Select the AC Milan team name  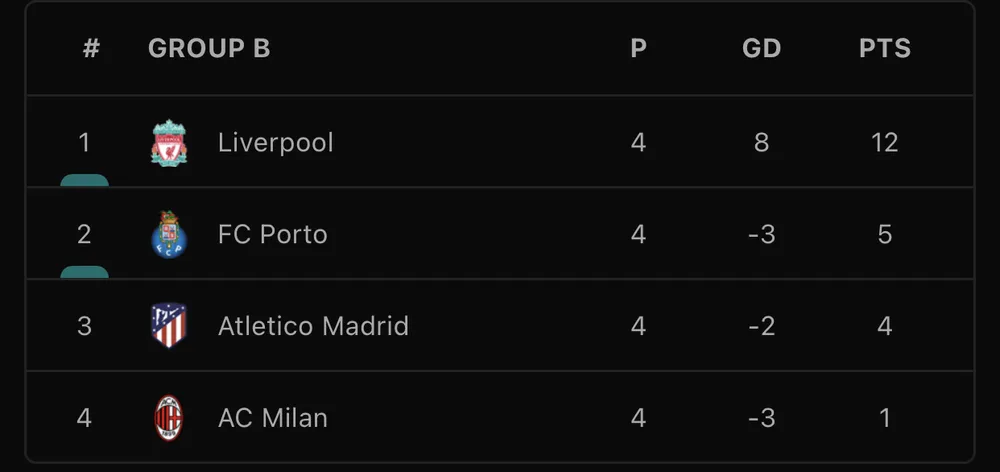273,418
